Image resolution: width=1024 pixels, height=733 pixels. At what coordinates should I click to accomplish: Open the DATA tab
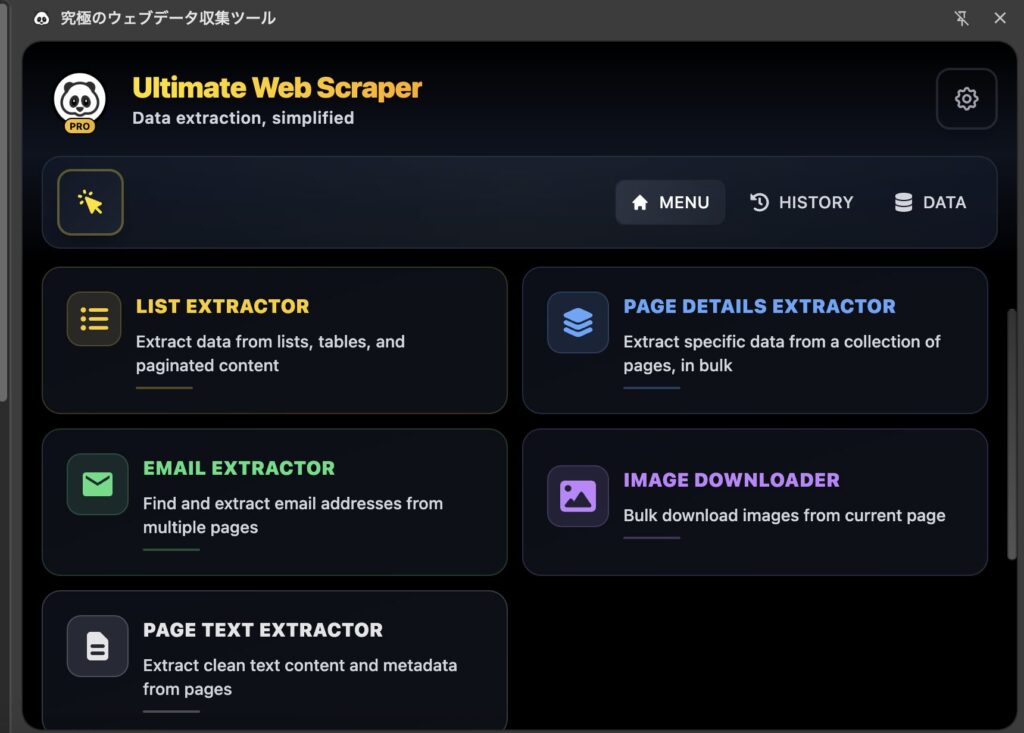(x=930, y=202)
